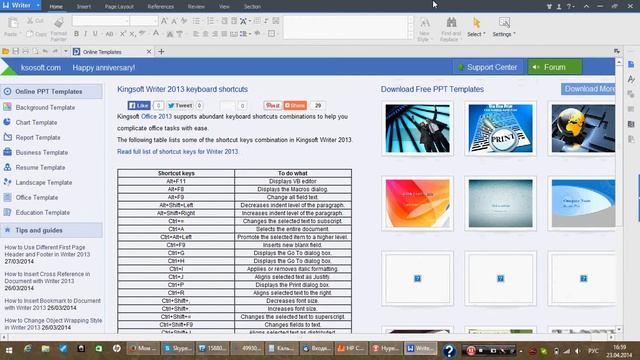Click the Support Center button
Viewport: 640px width, 360px height.
coord(488,67)
